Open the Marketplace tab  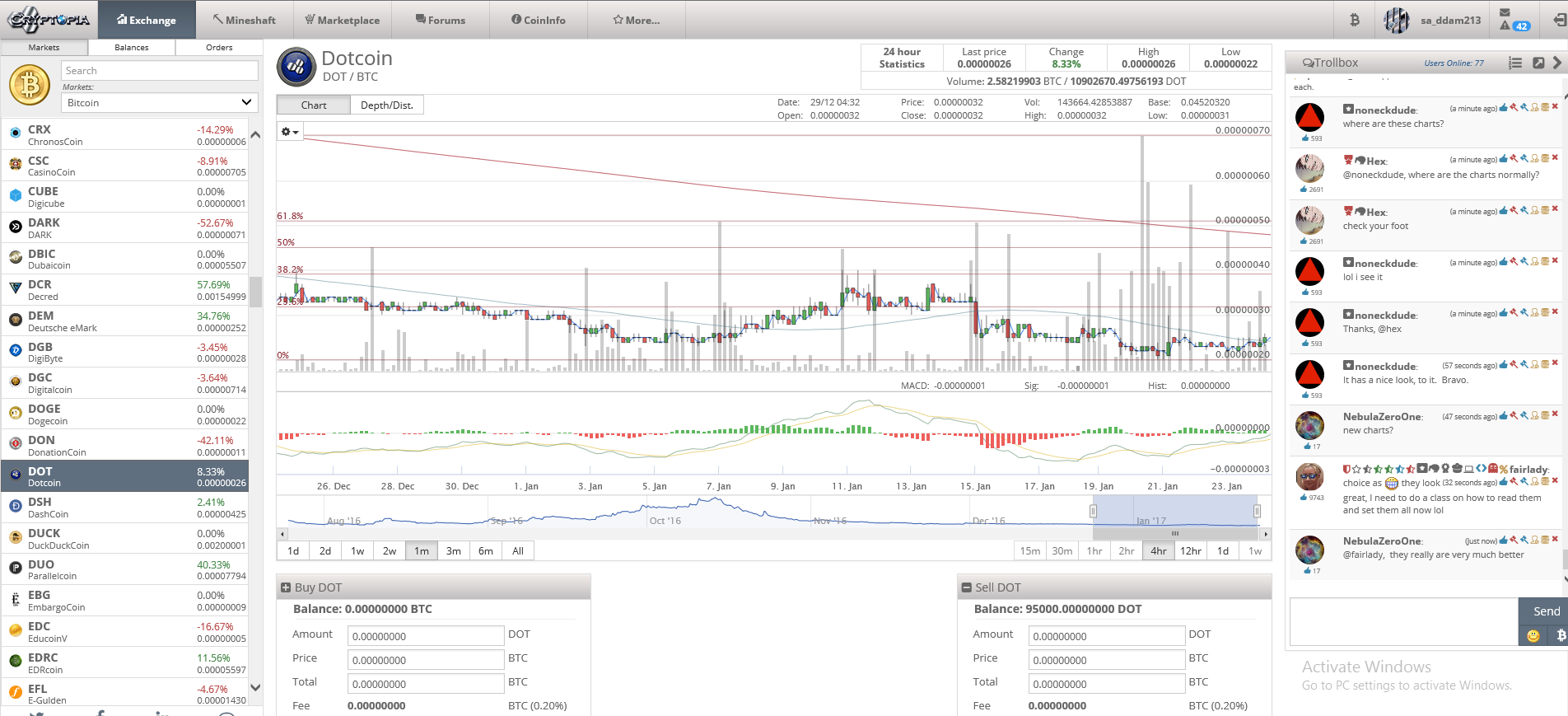coord(343,20)
